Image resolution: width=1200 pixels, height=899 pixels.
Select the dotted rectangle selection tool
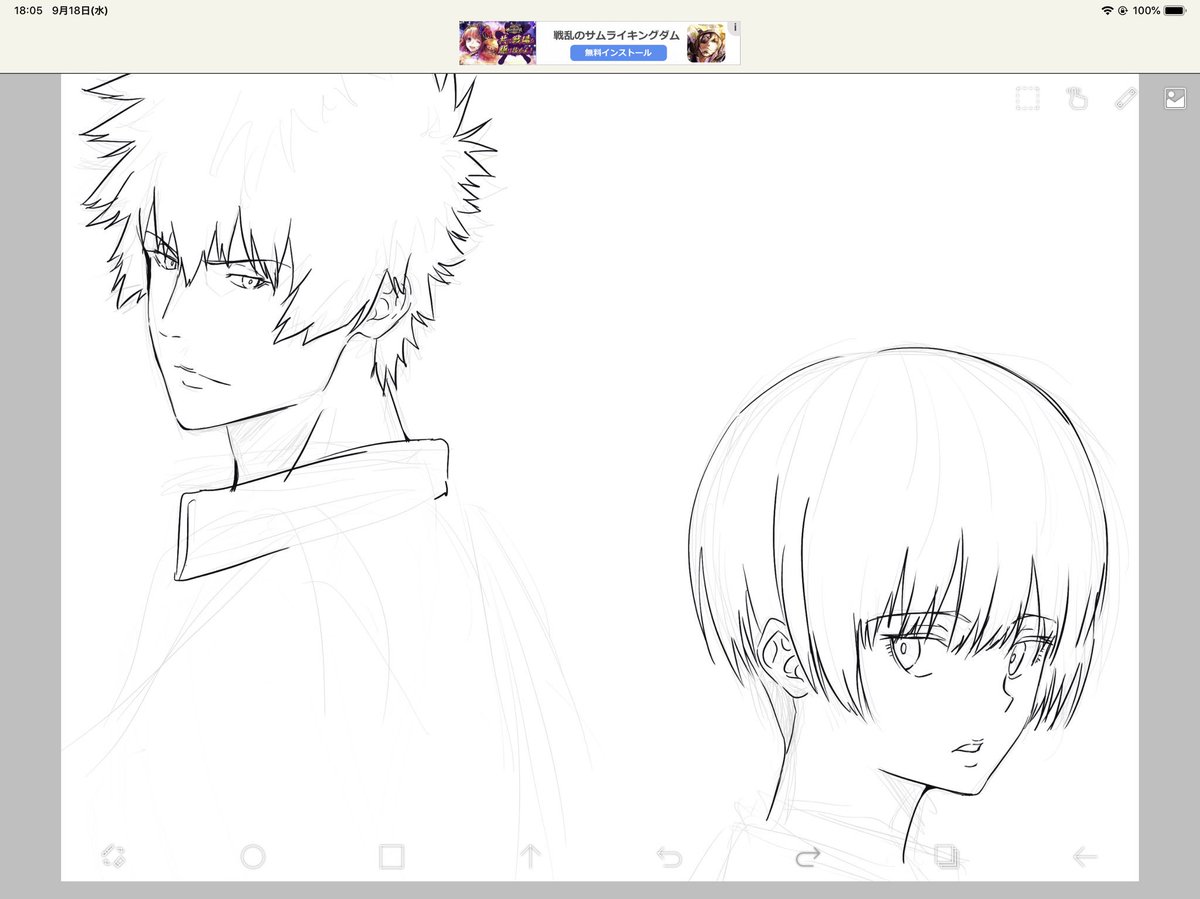point(1028,98)
